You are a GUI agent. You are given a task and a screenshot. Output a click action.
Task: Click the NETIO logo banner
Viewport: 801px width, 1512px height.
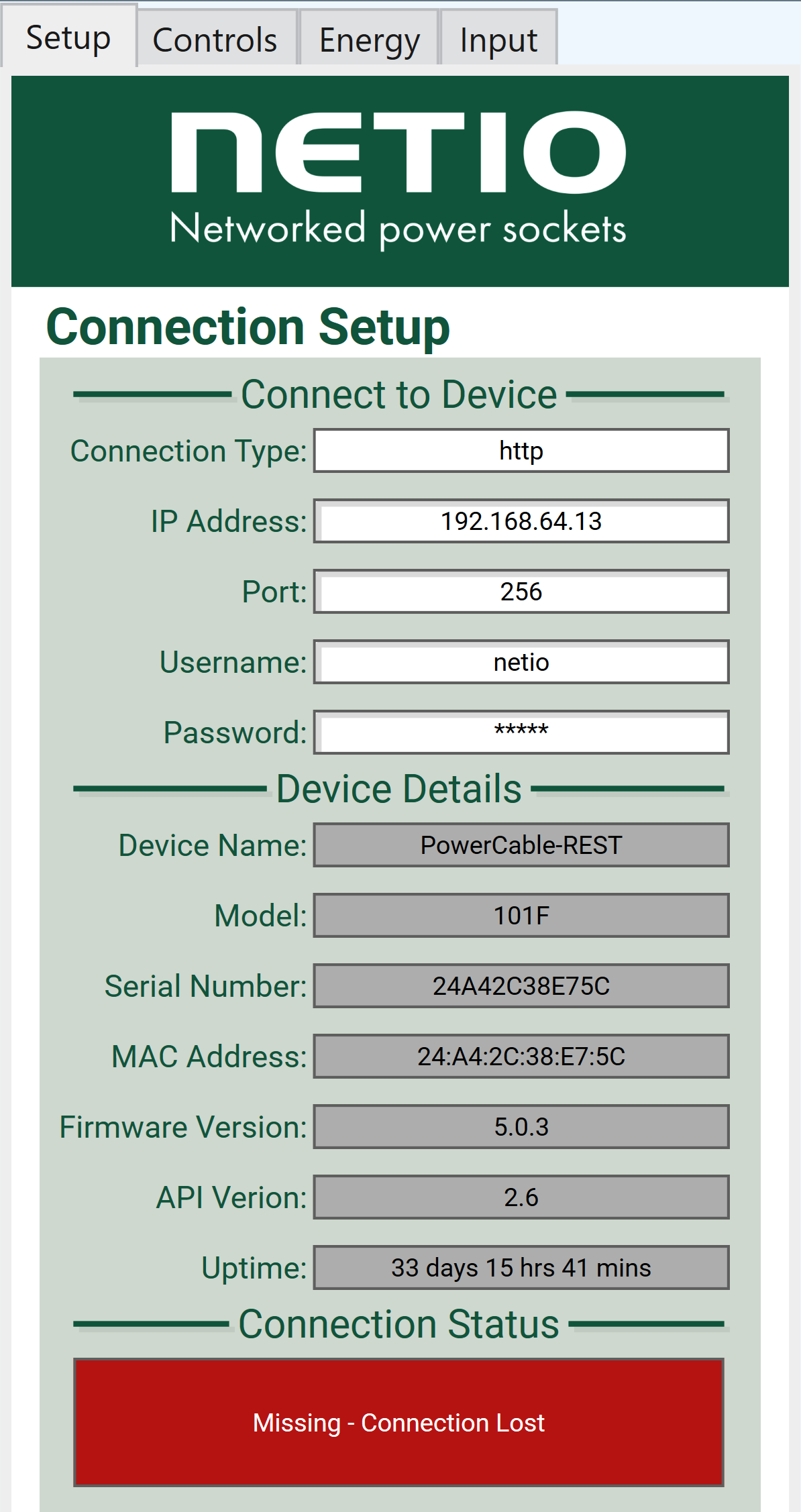[400, 181]
